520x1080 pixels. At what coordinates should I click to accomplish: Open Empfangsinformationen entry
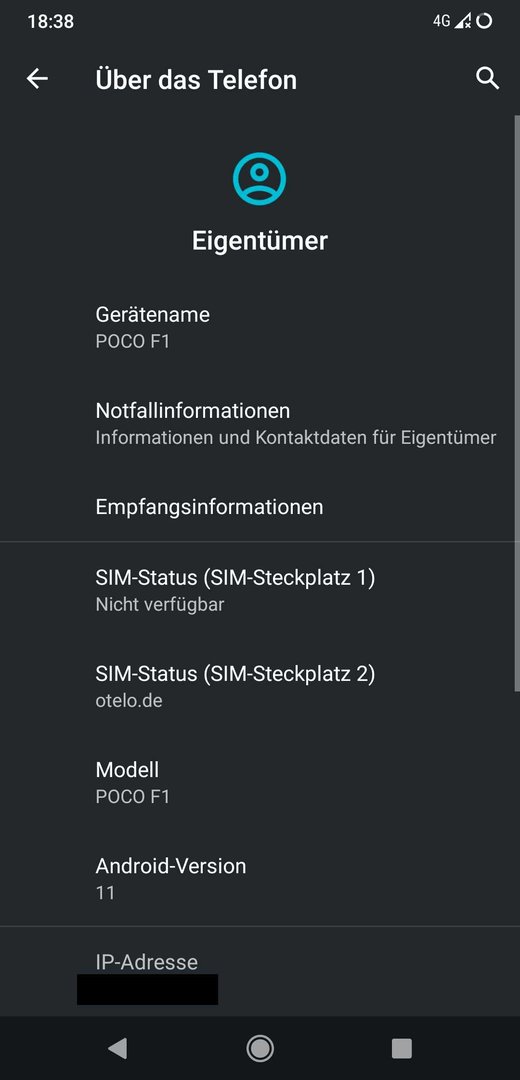(260, 507)
